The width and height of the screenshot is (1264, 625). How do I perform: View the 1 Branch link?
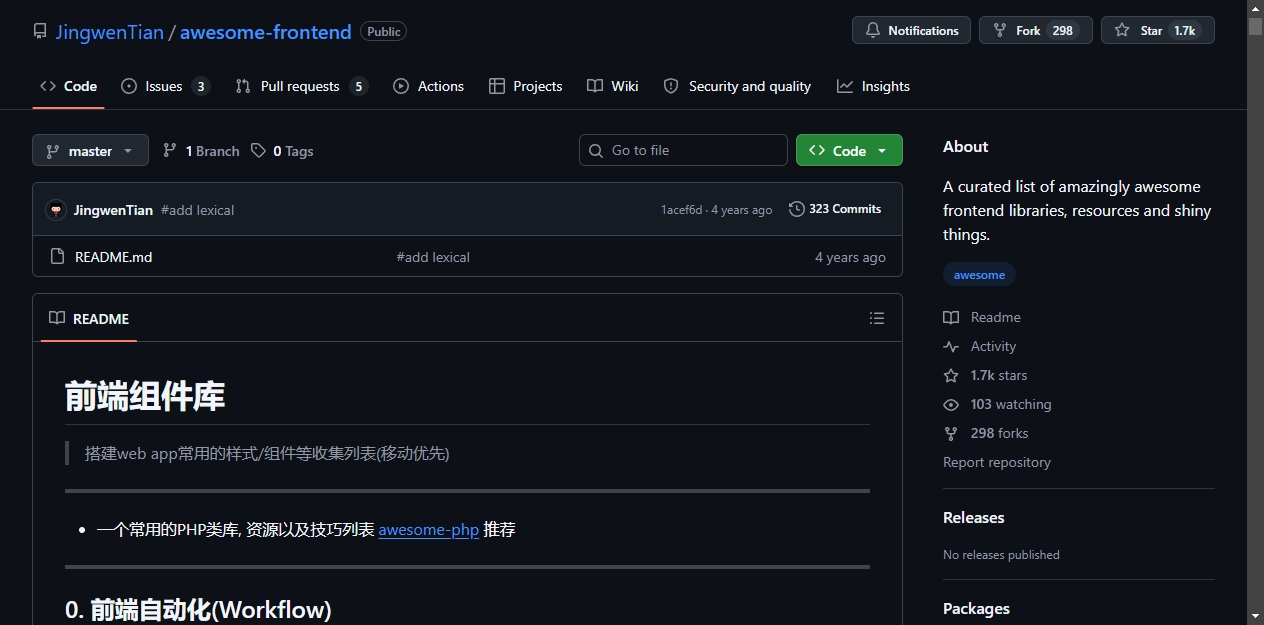coord(201,151)
